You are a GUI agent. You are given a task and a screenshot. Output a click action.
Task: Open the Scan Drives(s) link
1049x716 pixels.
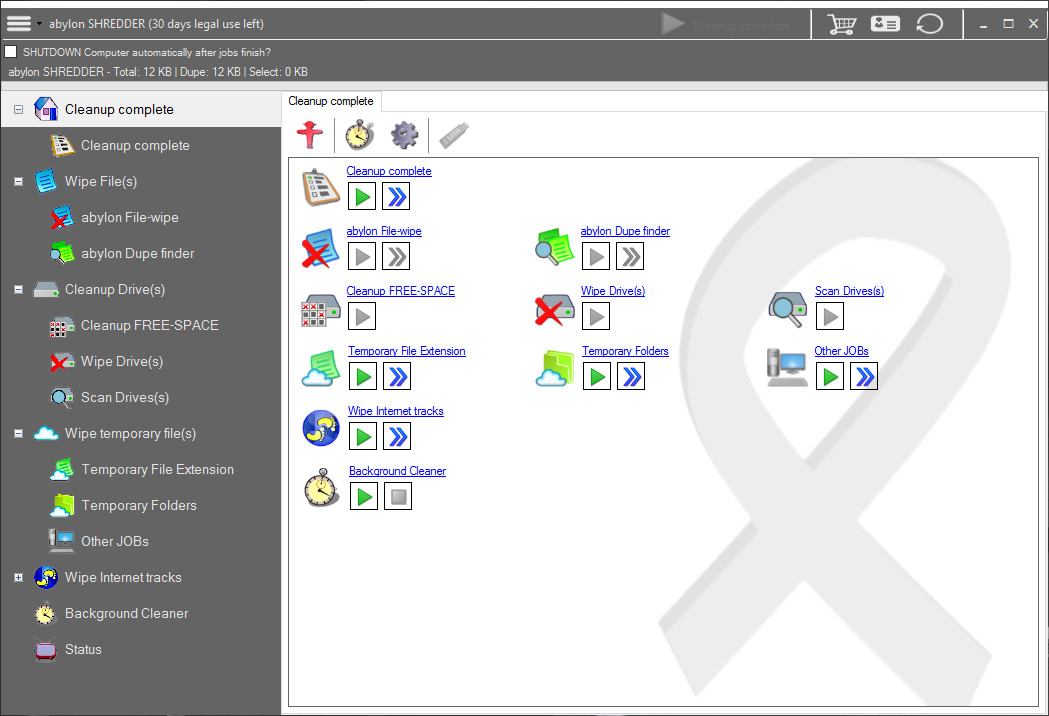[849, 291]
